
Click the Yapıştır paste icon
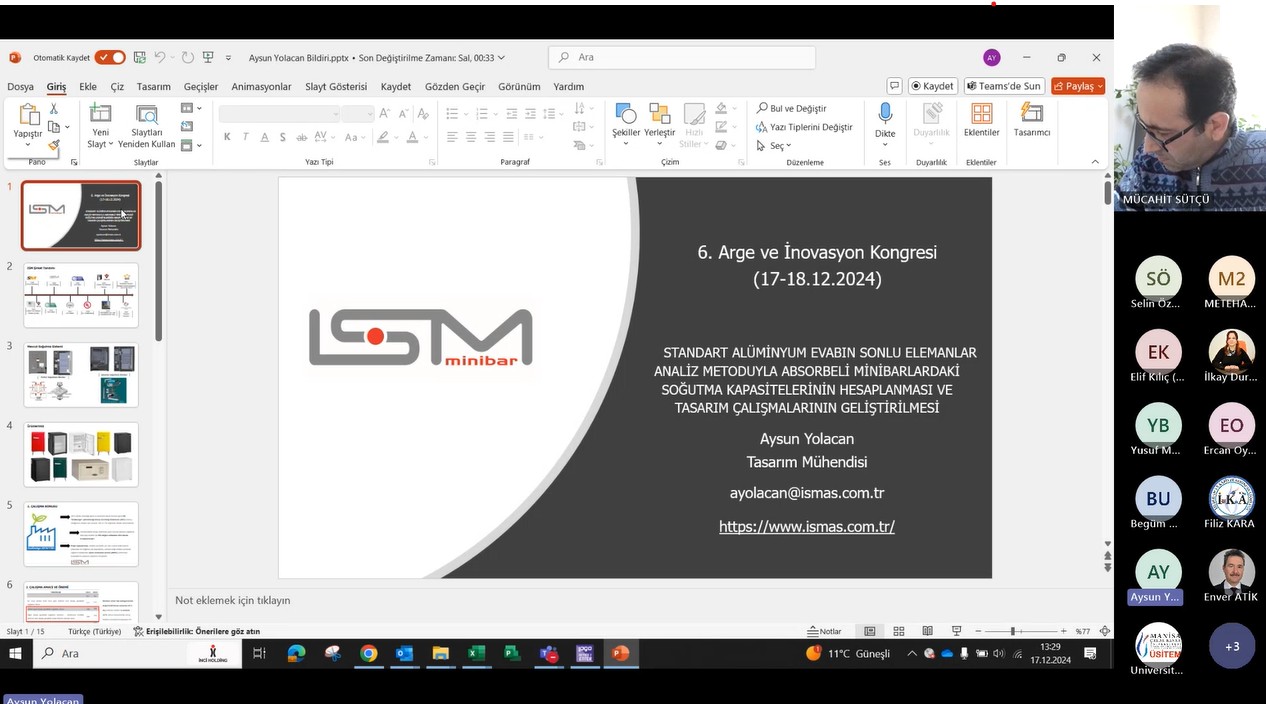coord(28,116)
